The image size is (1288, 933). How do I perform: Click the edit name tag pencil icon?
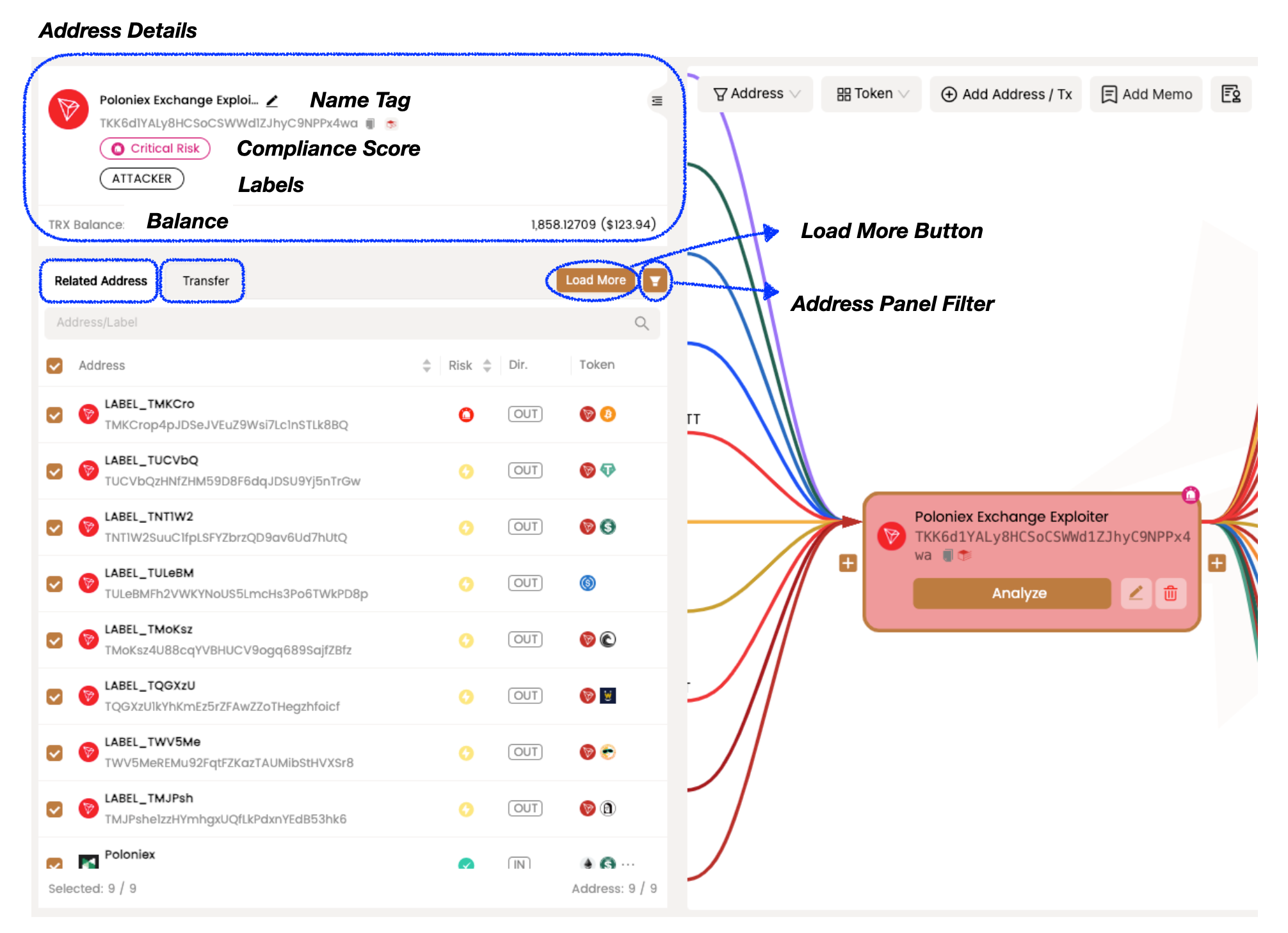pyautogui.click(x=272, y=101)
